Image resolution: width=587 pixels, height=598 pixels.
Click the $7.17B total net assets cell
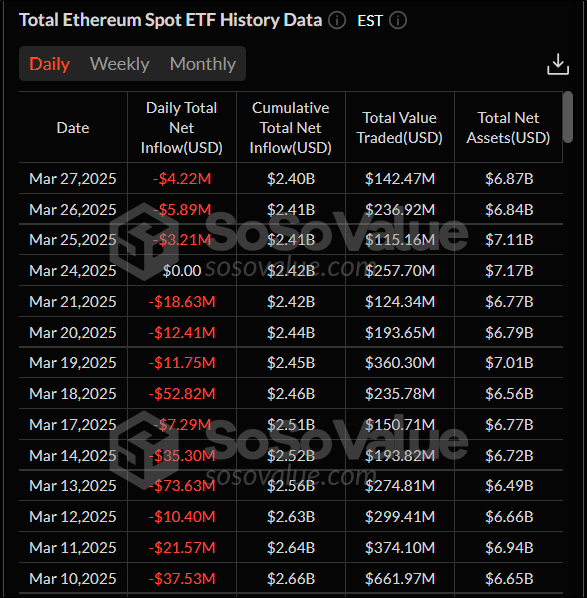tap(509, 270)
